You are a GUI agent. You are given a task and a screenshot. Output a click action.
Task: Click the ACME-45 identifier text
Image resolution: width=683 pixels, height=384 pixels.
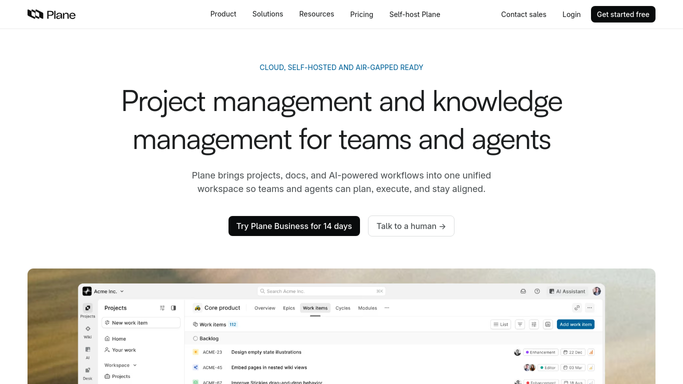[212, 367]
